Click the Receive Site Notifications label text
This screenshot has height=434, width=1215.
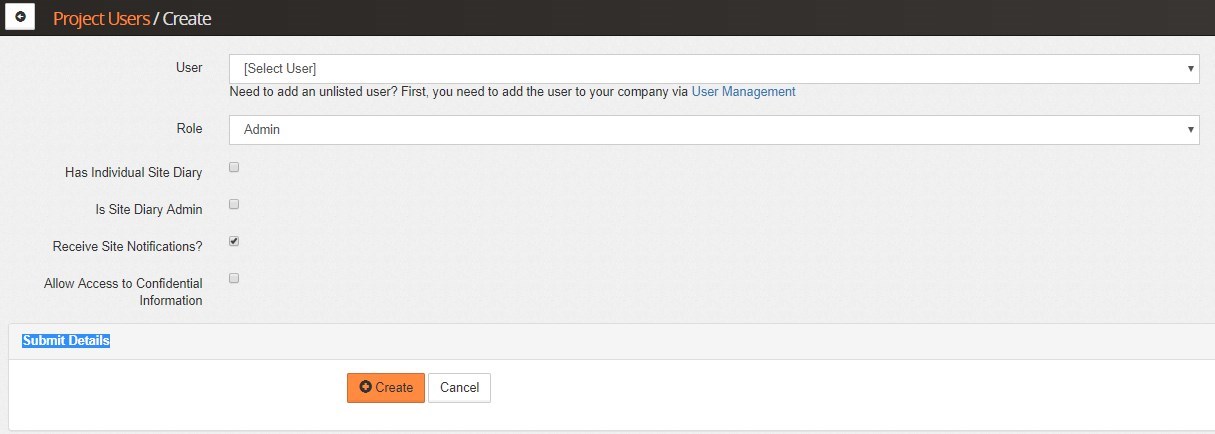point(127,247)
